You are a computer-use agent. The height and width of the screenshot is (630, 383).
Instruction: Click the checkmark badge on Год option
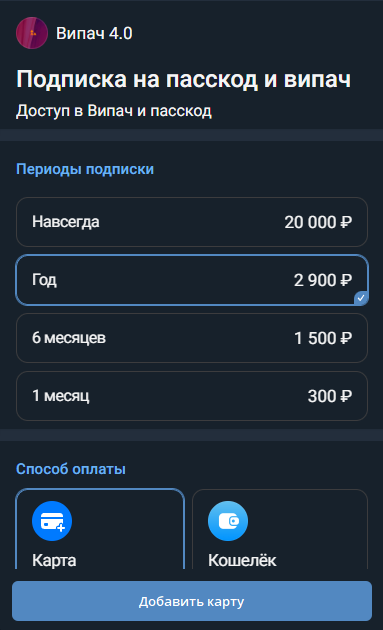tap(361, 298)
